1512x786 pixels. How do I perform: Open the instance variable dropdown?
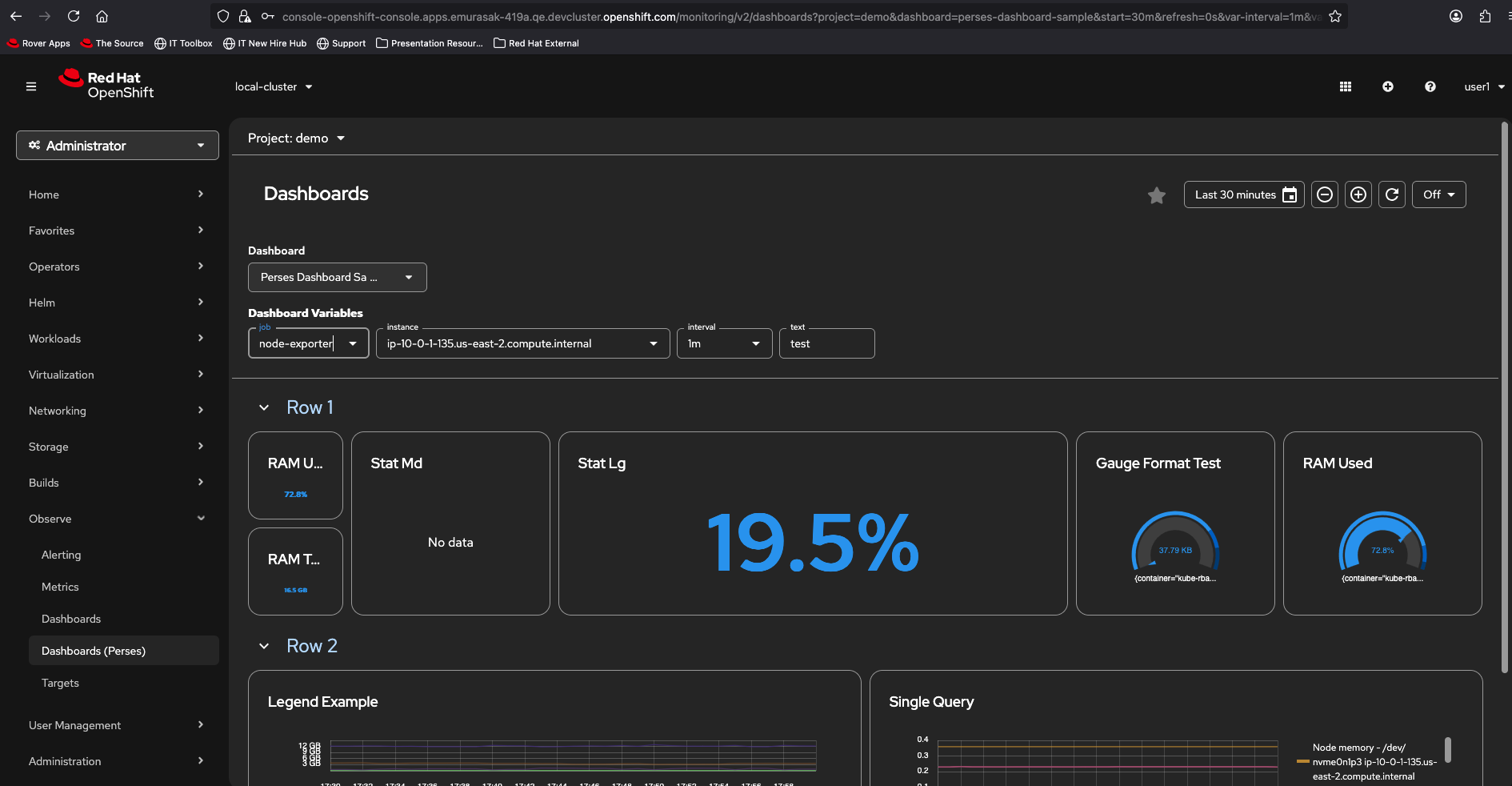[x=522, y=343]
